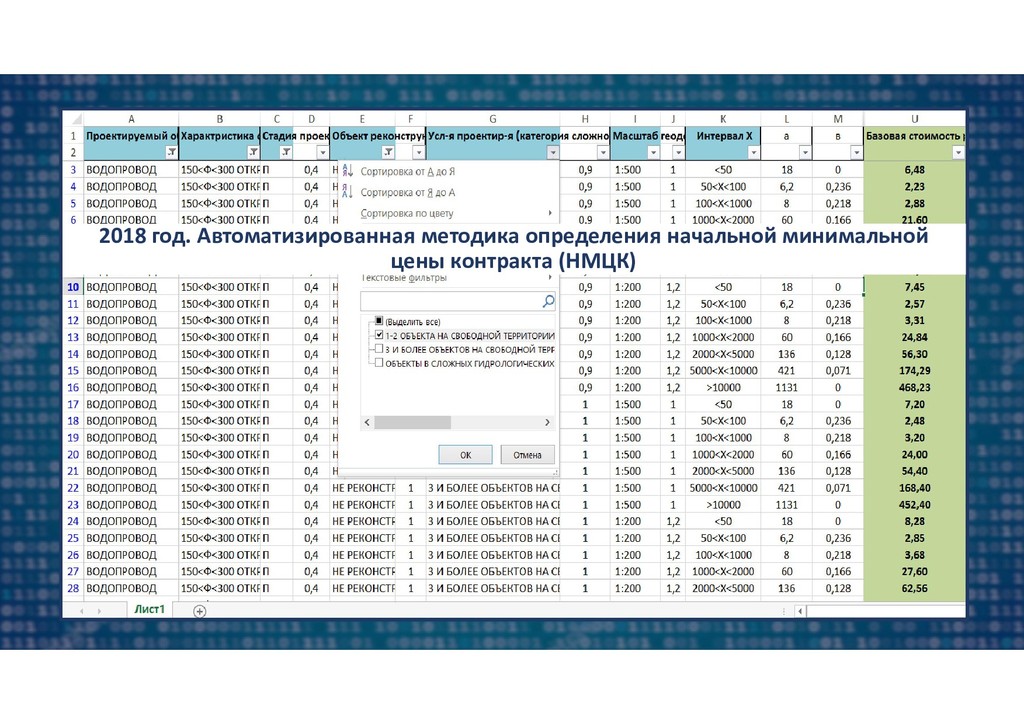The image size is (1024, 724).
Task: Open filter dropdown for Интервал Х column
Action: tap(754, 152)
